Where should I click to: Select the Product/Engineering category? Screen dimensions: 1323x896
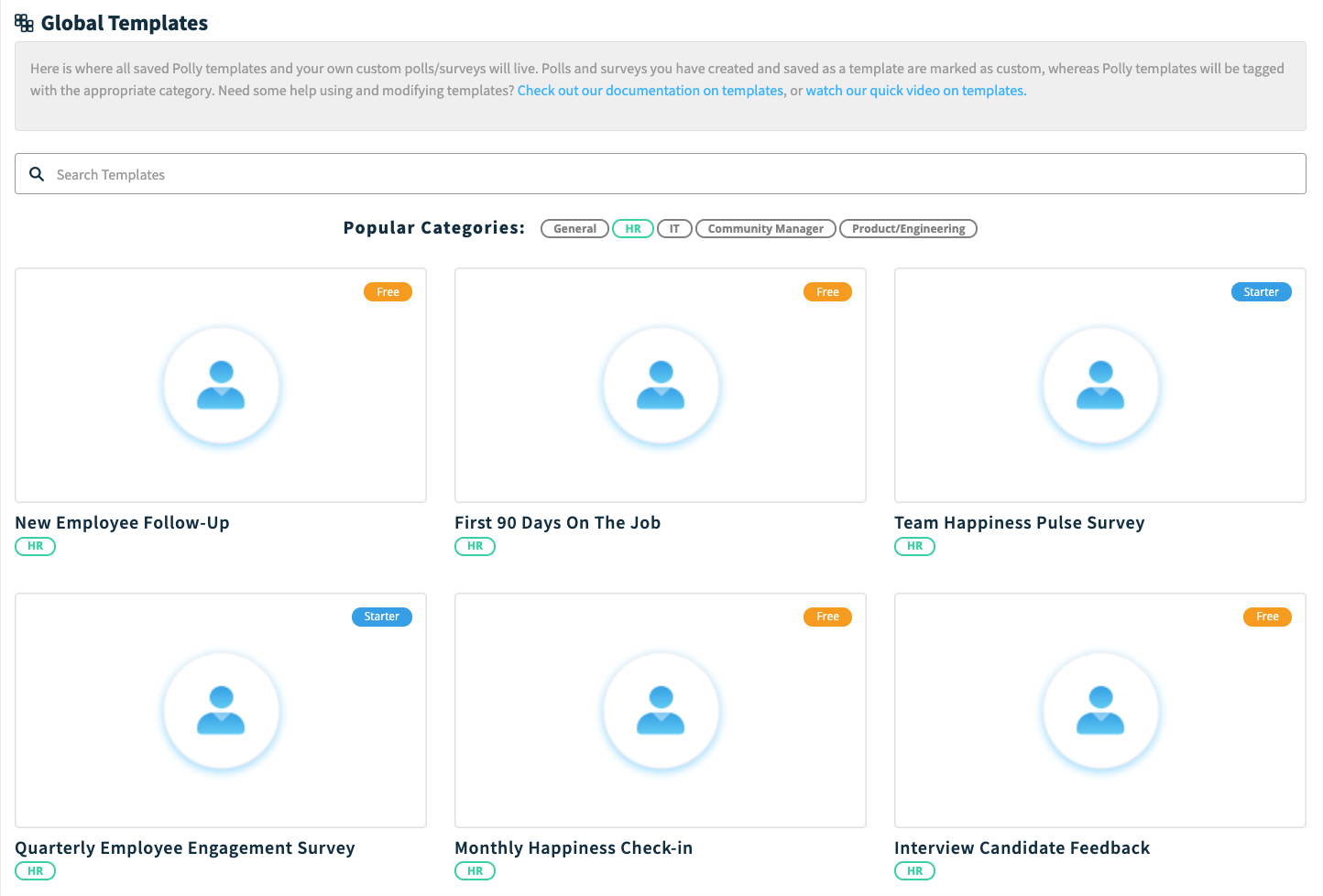coord(909,229)
